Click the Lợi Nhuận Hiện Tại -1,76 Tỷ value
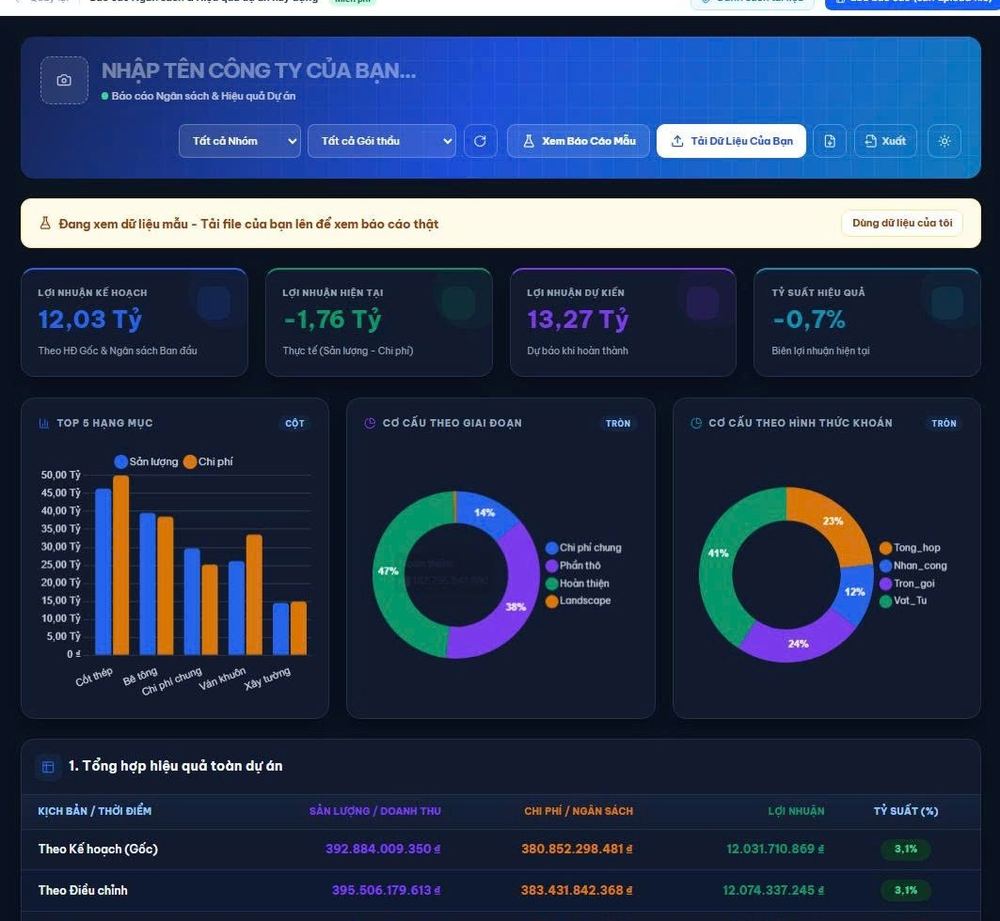This screenshot has height=921, width=1000. pyautogui.click(x=332, y=319)
